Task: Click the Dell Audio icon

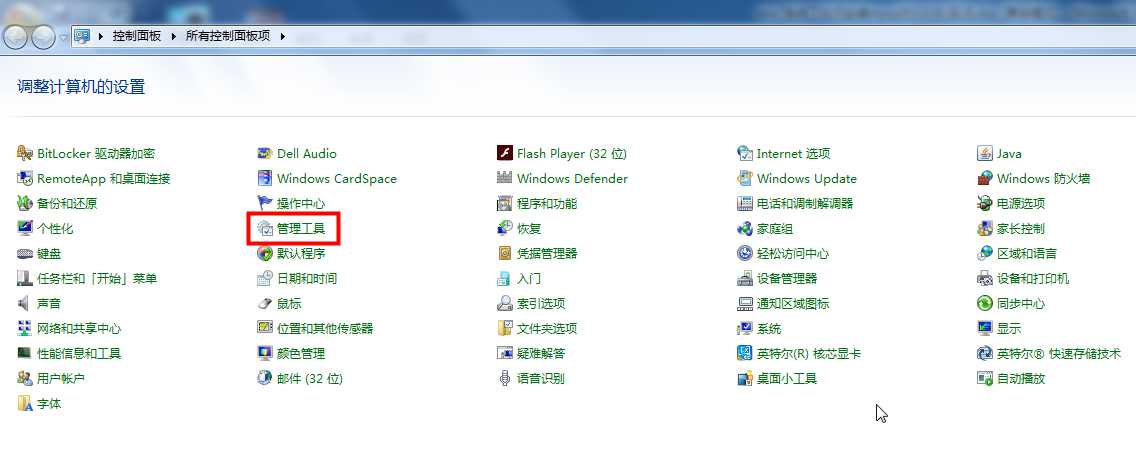Action: tap(265, 153)
